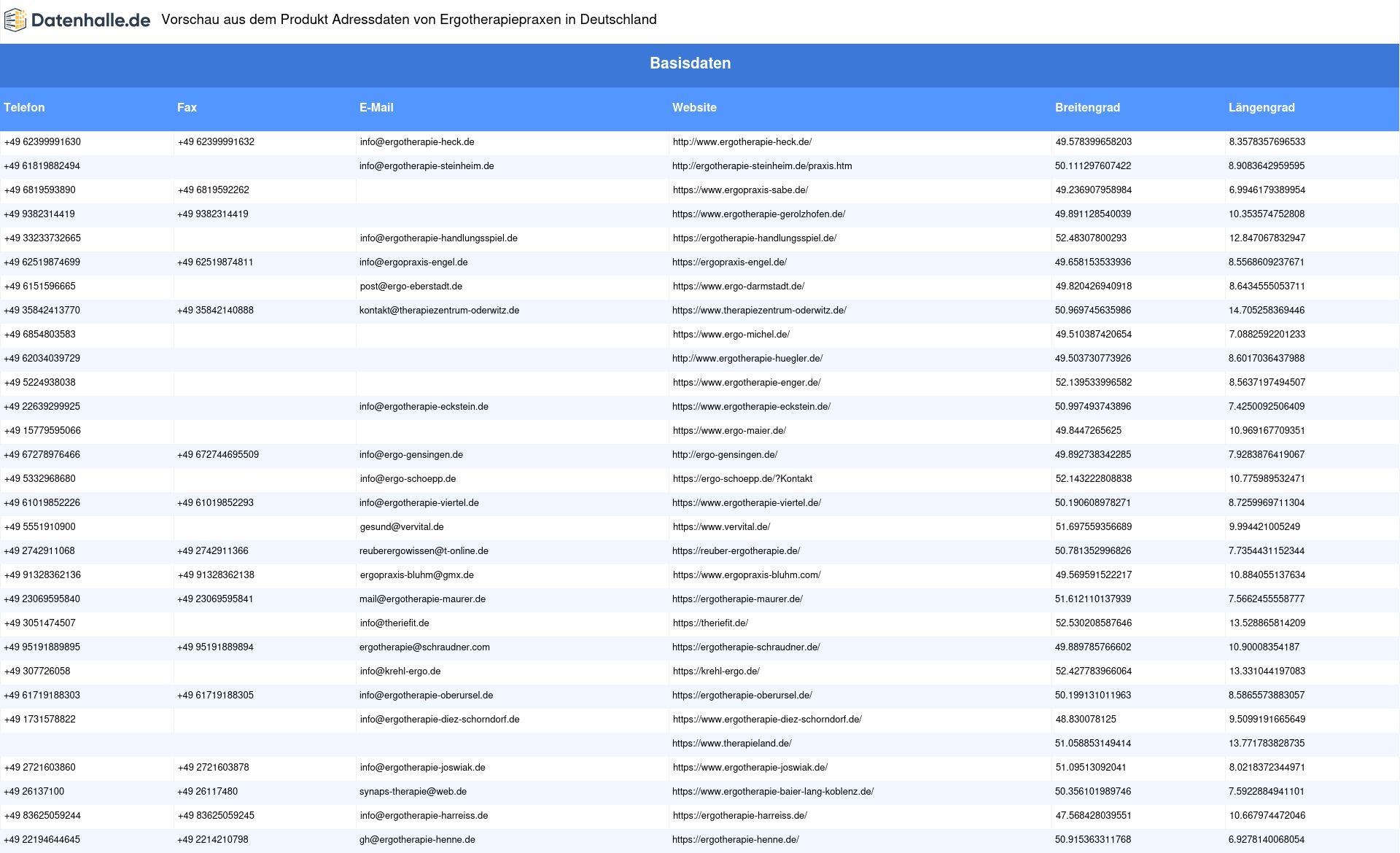This screenshot has width=1400, height=853.
Task: Open https://www.ergopraxis-bluhm.com/ link
Action: click(747, 575)
